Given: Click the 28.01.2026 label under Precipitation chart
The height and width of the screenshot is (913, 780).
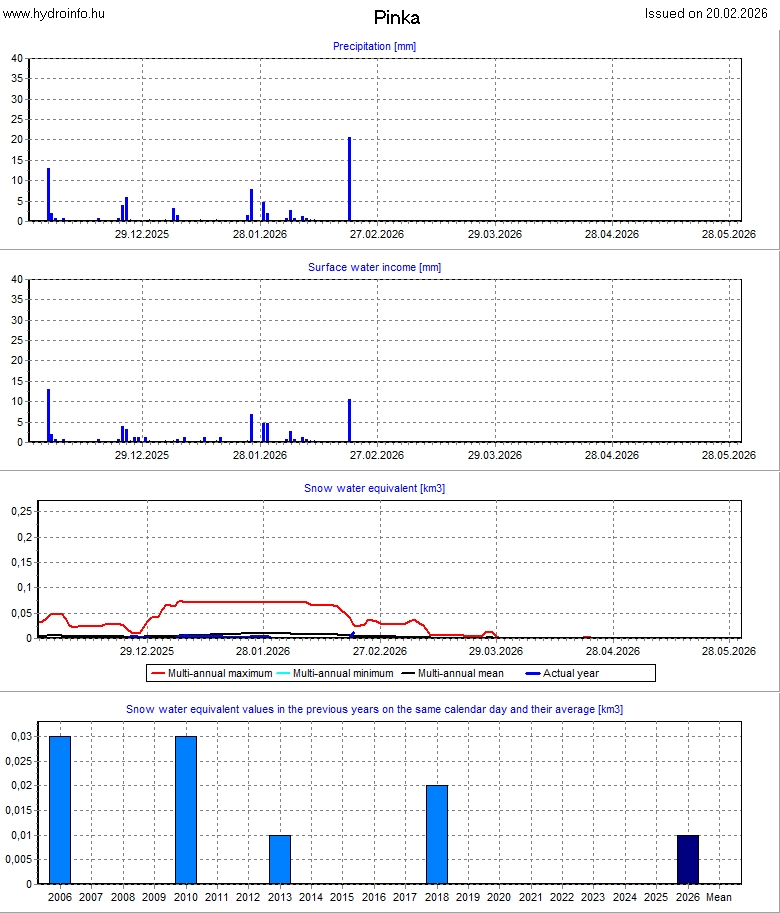Looking at the screenshot, I should point(259,234).
